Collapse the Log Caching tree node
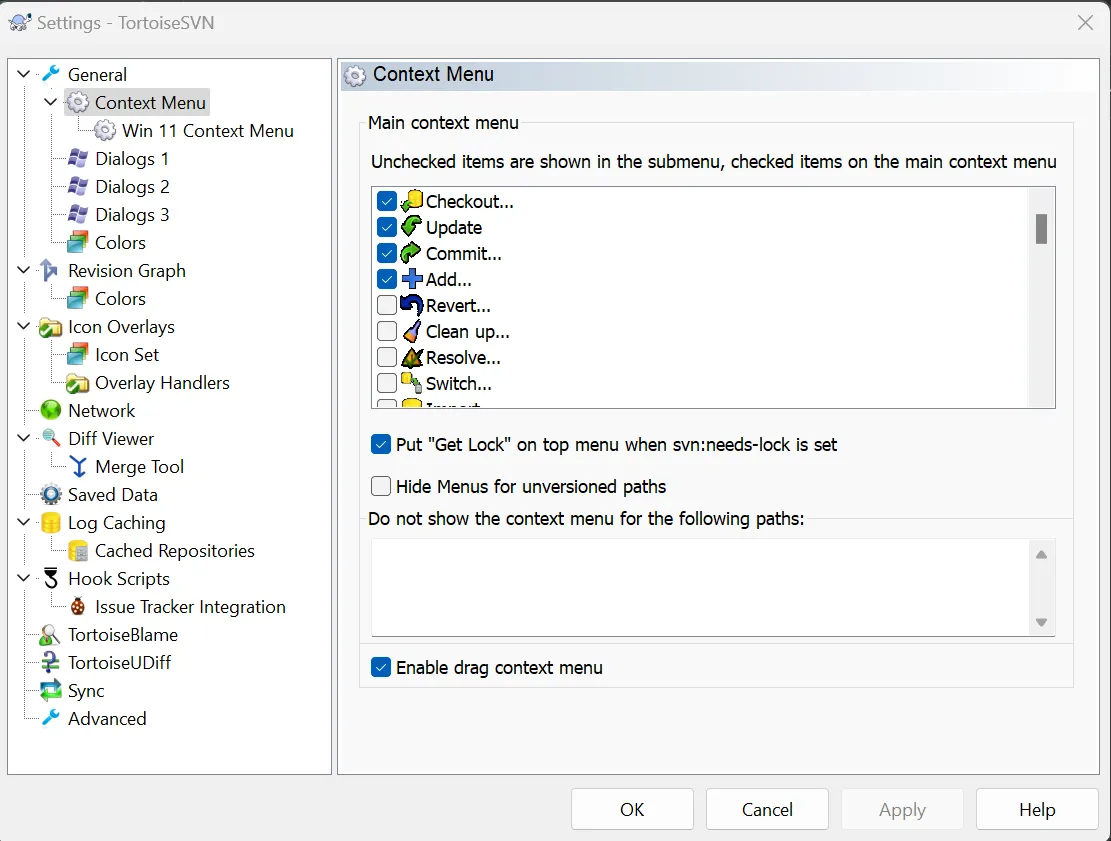Image resolution: width=1111 pixels, height=841 pixels. 23,522
